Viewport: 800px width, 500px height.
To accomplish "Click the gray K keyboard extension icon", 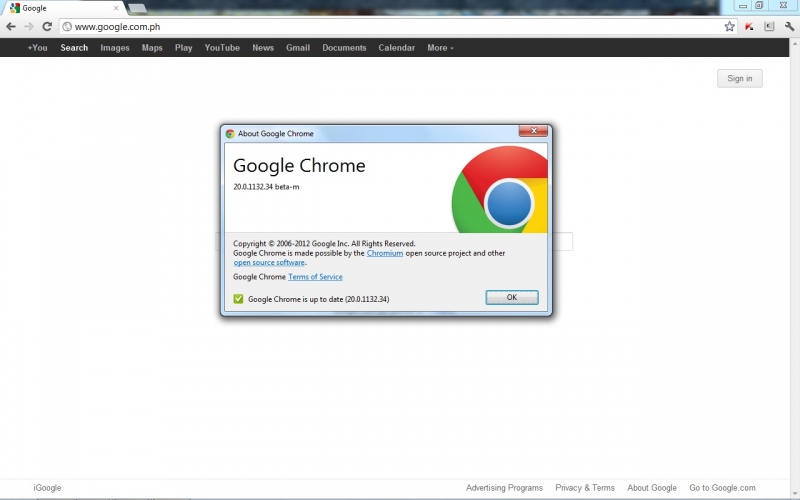I will (x=769, y=27).
